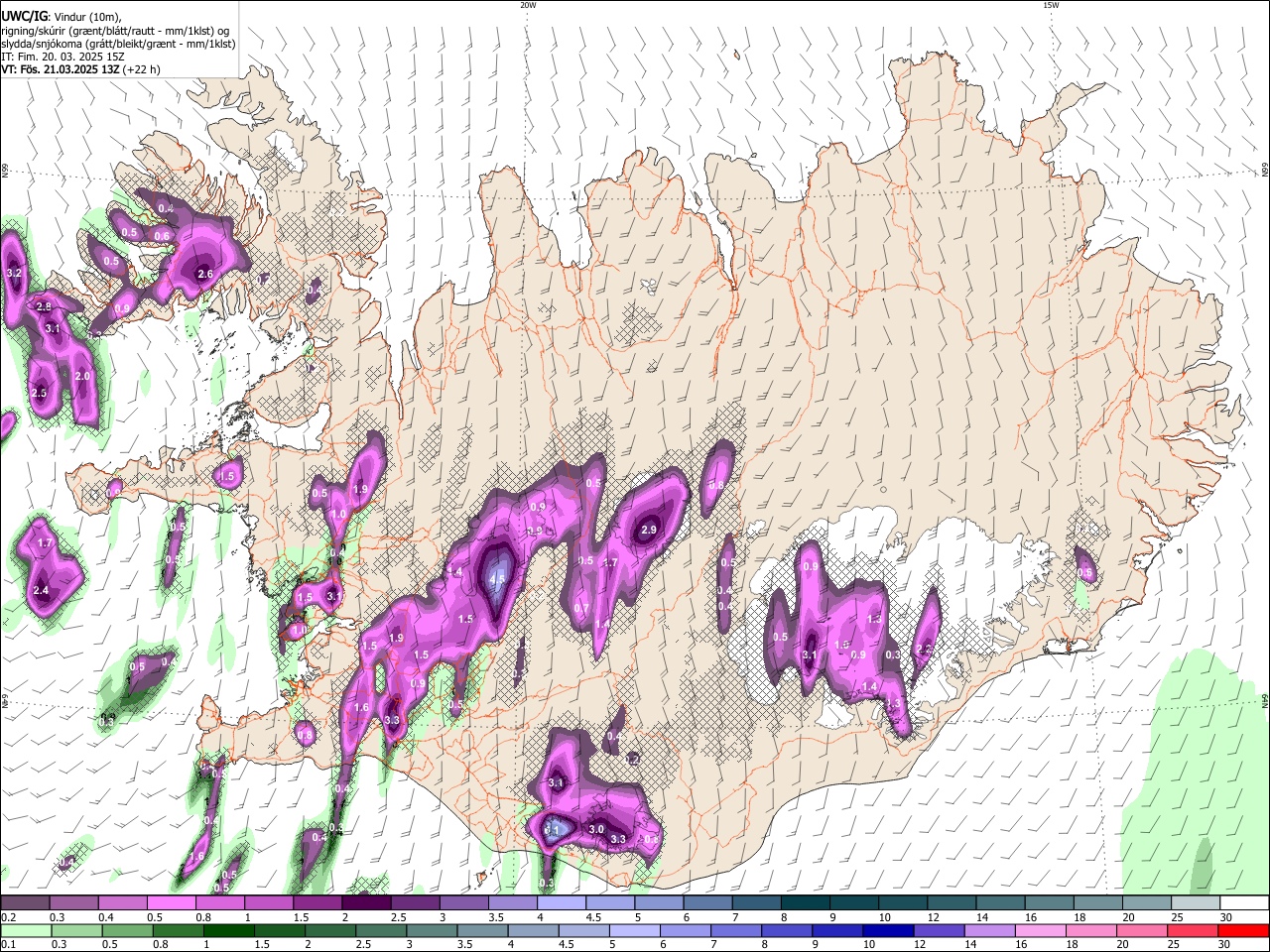
Task: Select top legend swatch between 2 and 2.5
Action: tap(365, 903)
